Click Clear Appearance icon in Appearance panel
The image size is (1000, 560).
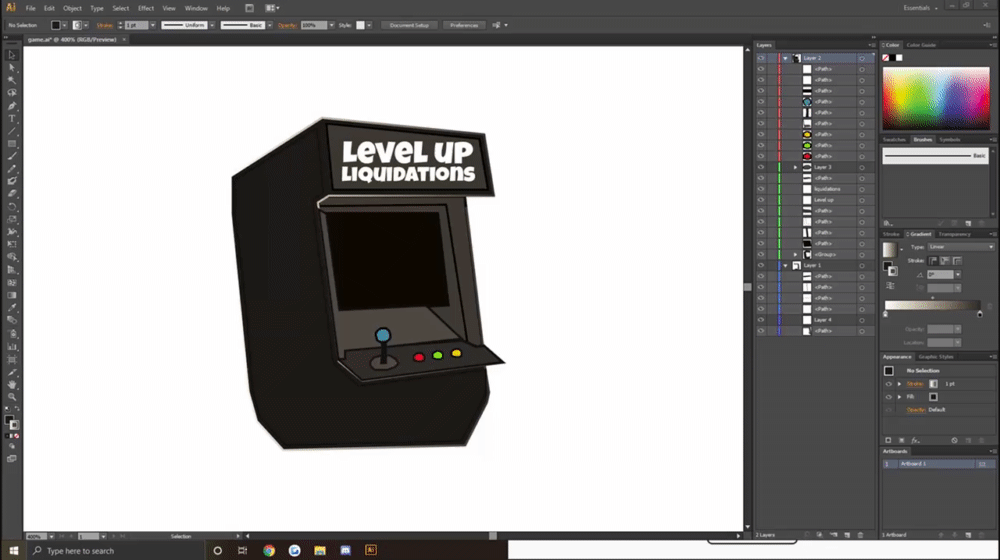click(x=954, y=440)
